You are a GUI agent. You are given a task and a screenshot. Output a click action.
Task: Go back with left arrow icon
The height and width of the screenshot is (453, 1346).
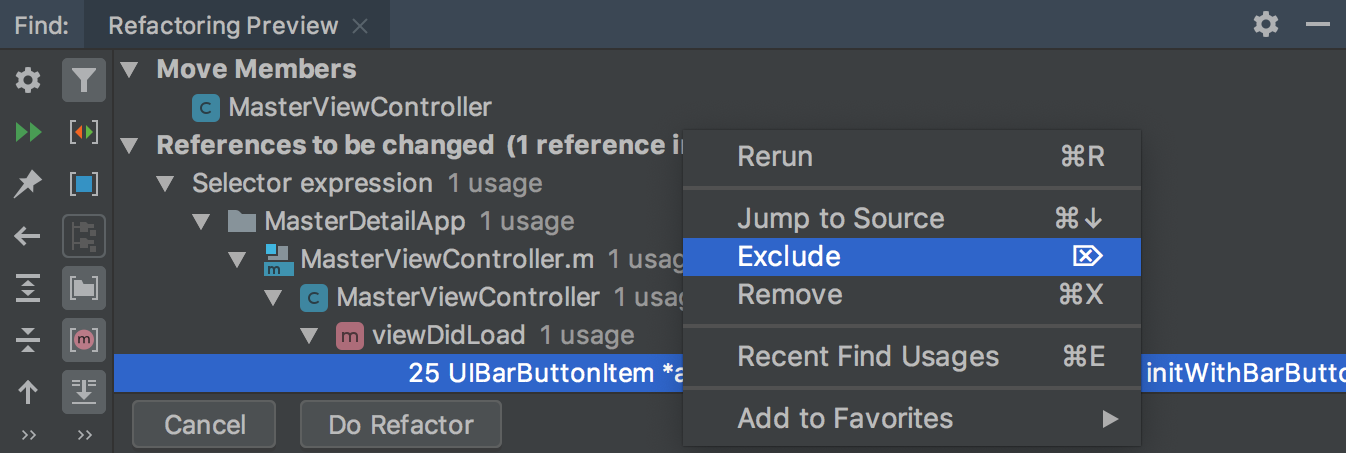28,237
